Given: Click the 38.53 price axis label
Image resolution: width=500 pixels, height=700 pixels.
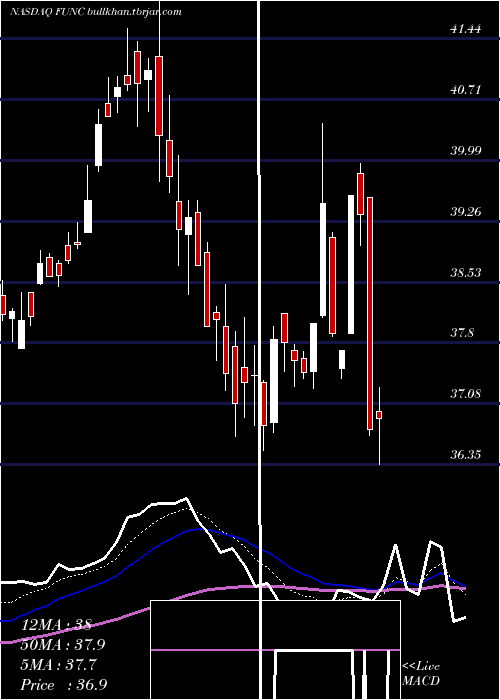Looking at the screenshot, I should pyautogui.click(x=466, y=272).
